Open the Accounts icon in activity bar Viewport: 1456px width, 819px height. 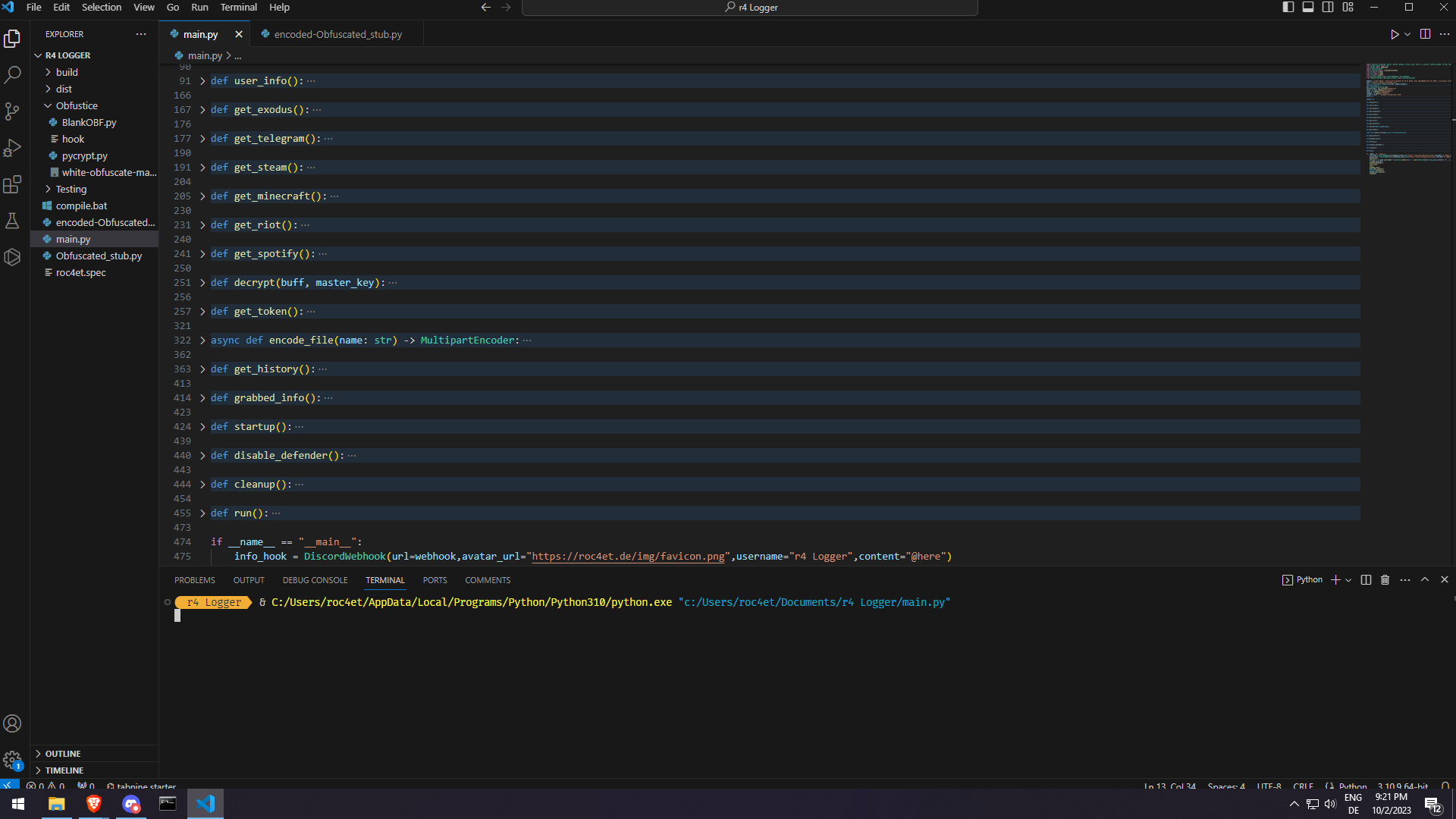pos(12,723)
